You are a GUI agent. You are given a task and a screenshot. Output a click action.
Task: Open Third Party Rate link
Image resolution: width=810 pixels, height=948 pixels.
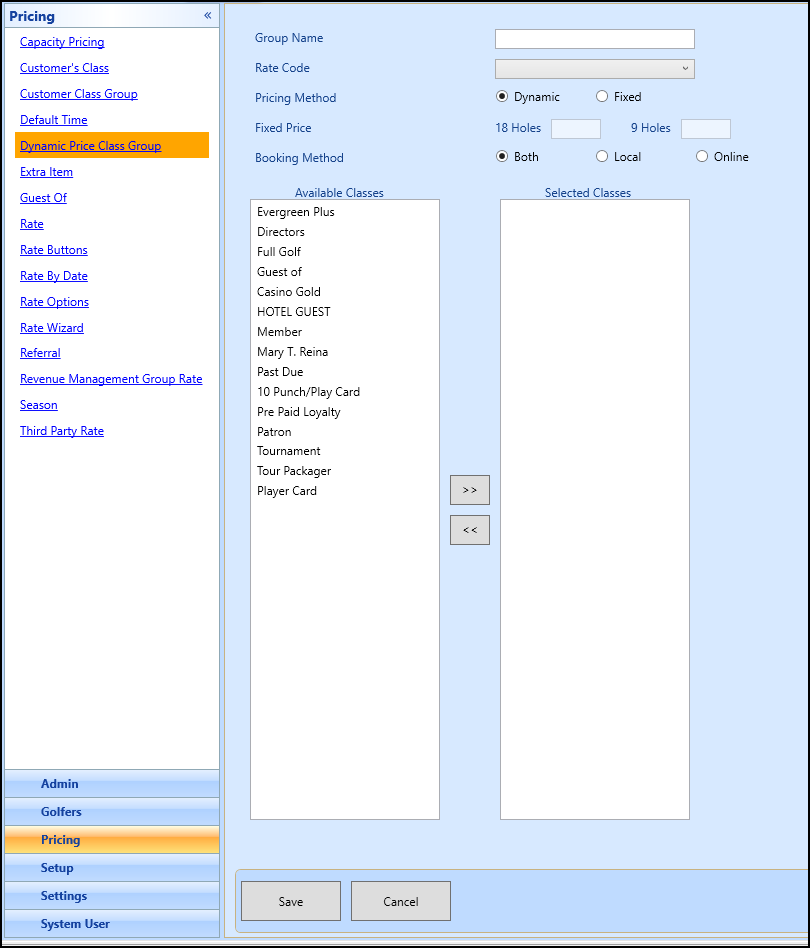[62, 430]
